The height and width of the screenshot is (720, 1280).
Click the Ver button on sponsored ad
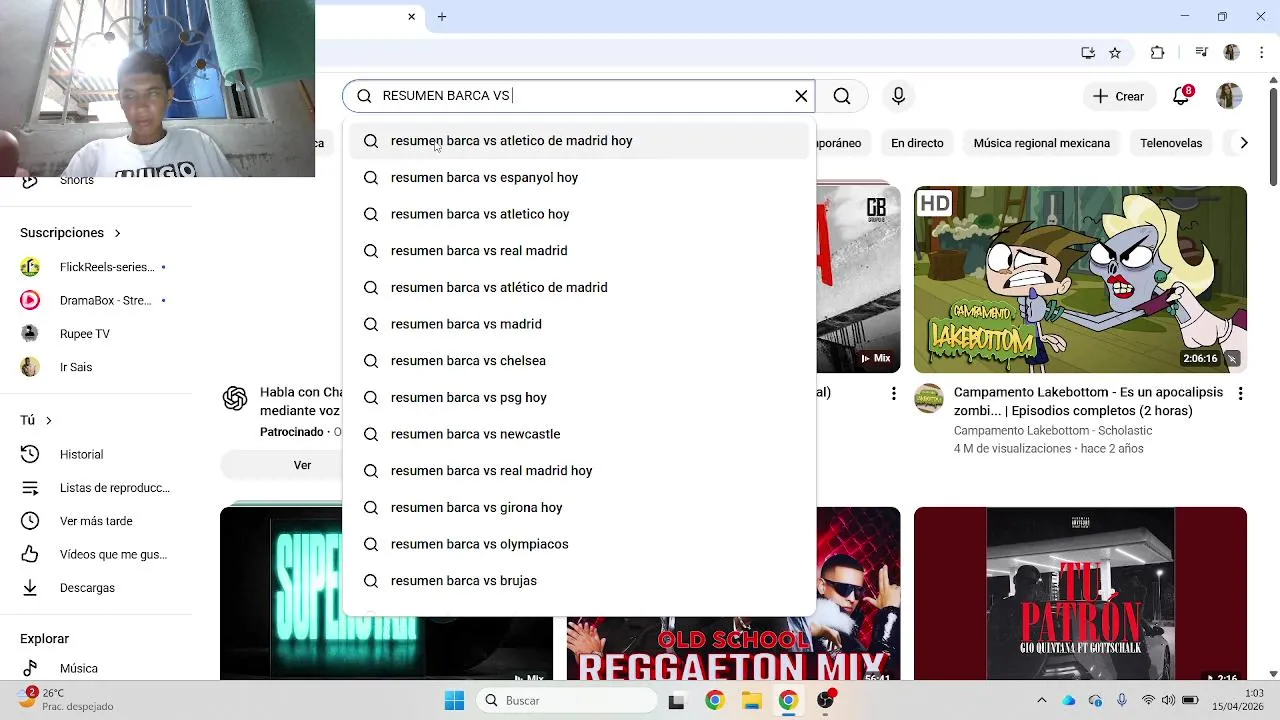click(x=302, y=465)
